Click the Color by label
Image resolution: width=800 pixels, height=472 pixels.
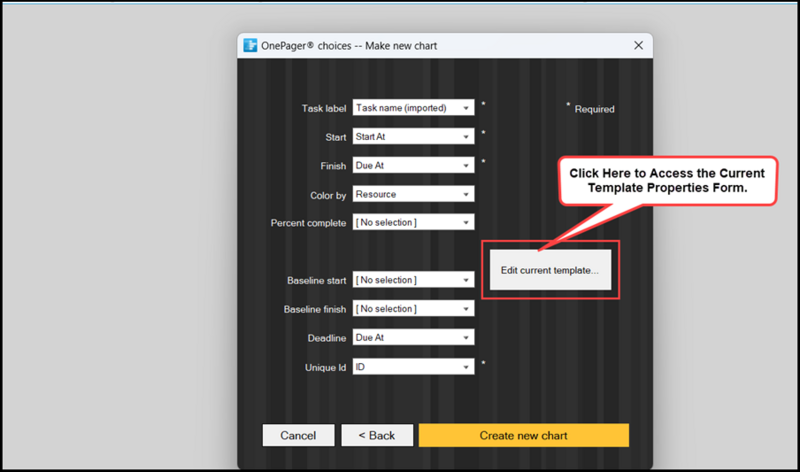pos(328,195)
